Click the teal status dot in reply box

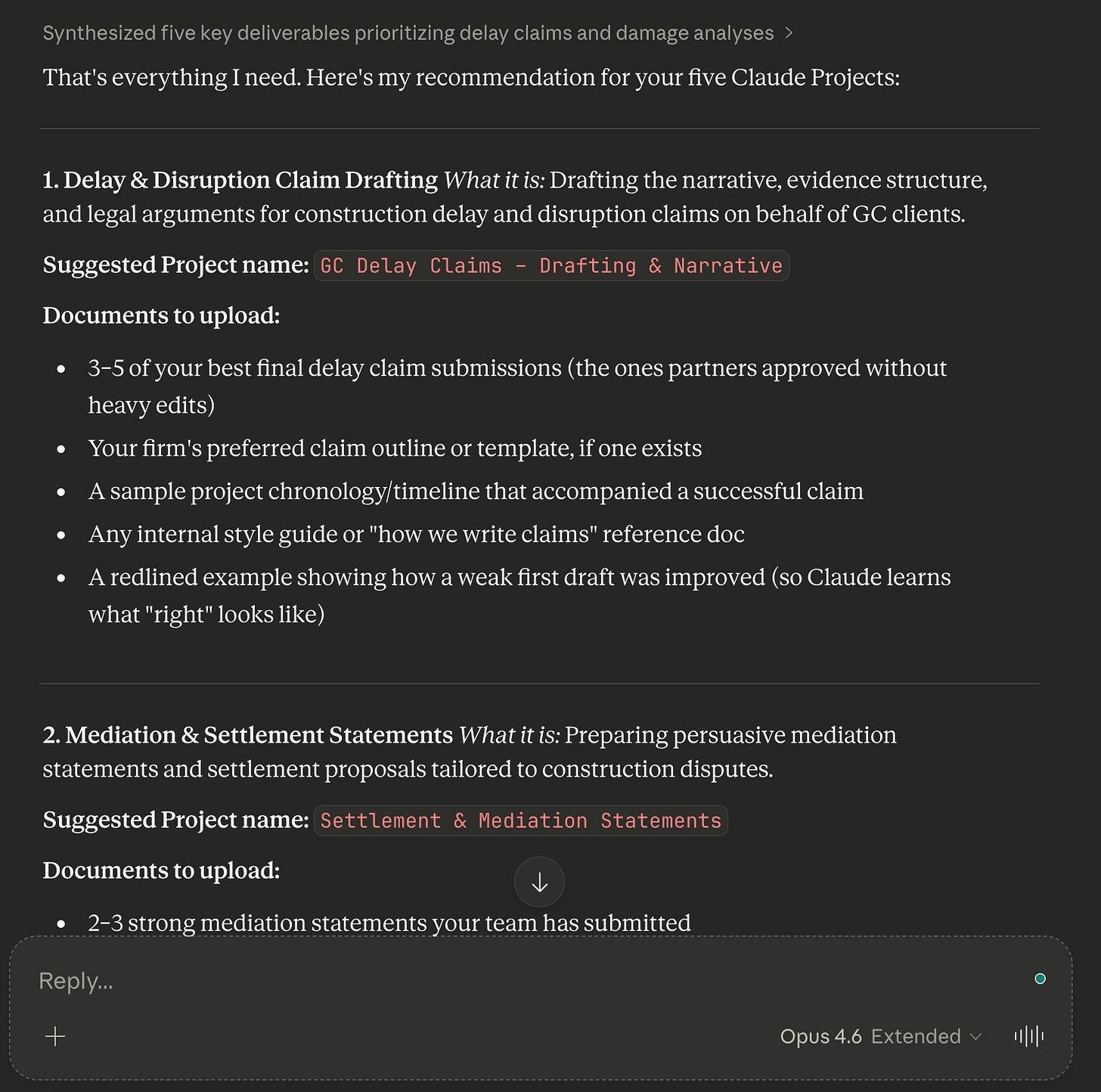click(x=1040, y=979)
